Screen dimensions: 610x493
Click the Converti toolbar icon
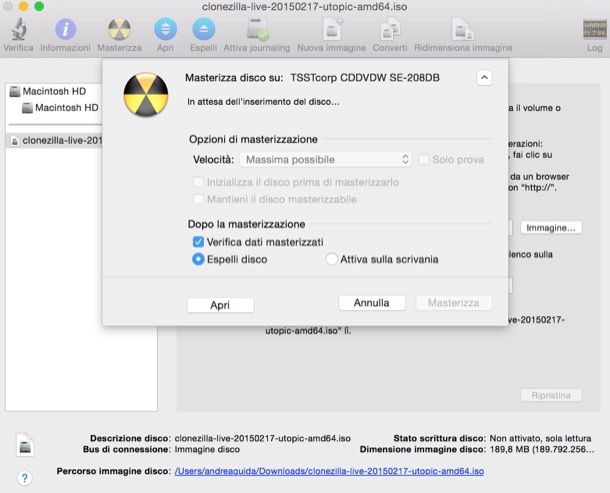coord(389,30)
